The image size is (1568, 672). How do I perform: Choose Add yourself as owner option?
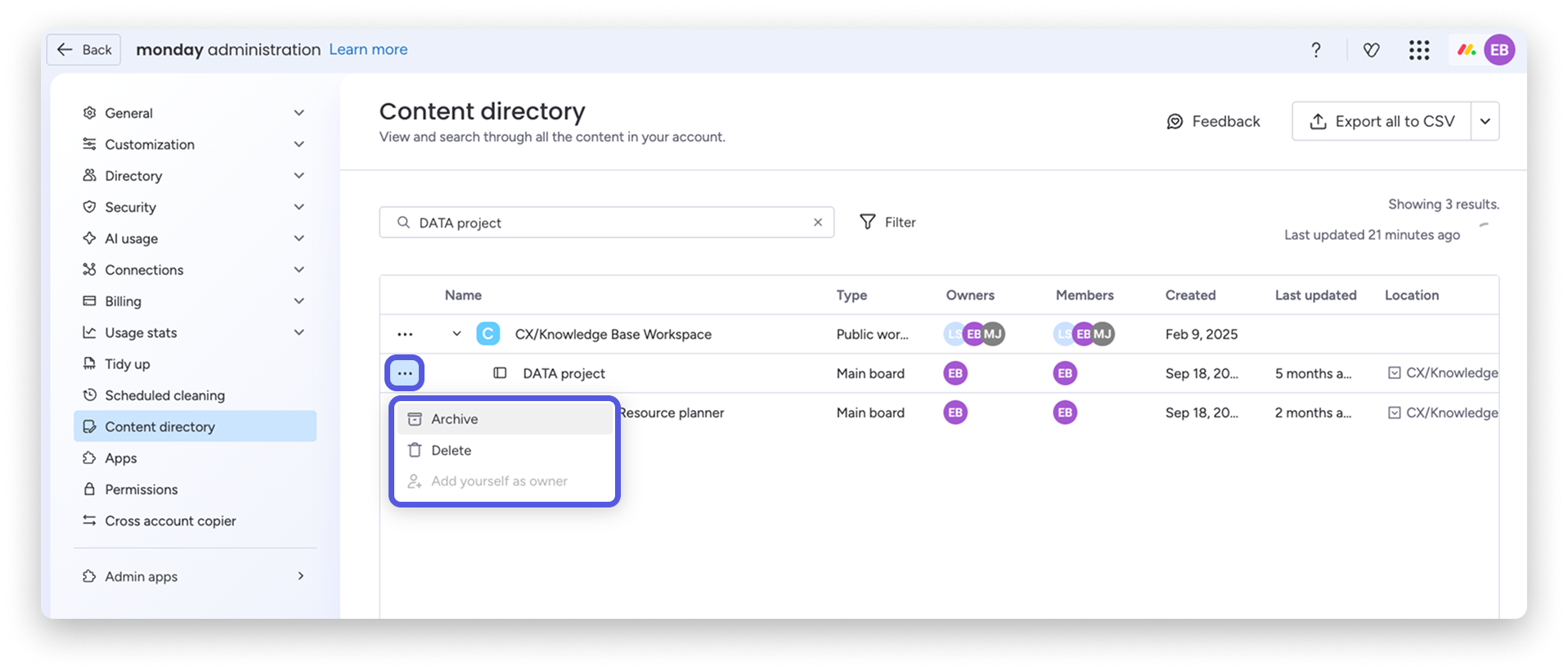pyautogui.click(x=505, y=481)
